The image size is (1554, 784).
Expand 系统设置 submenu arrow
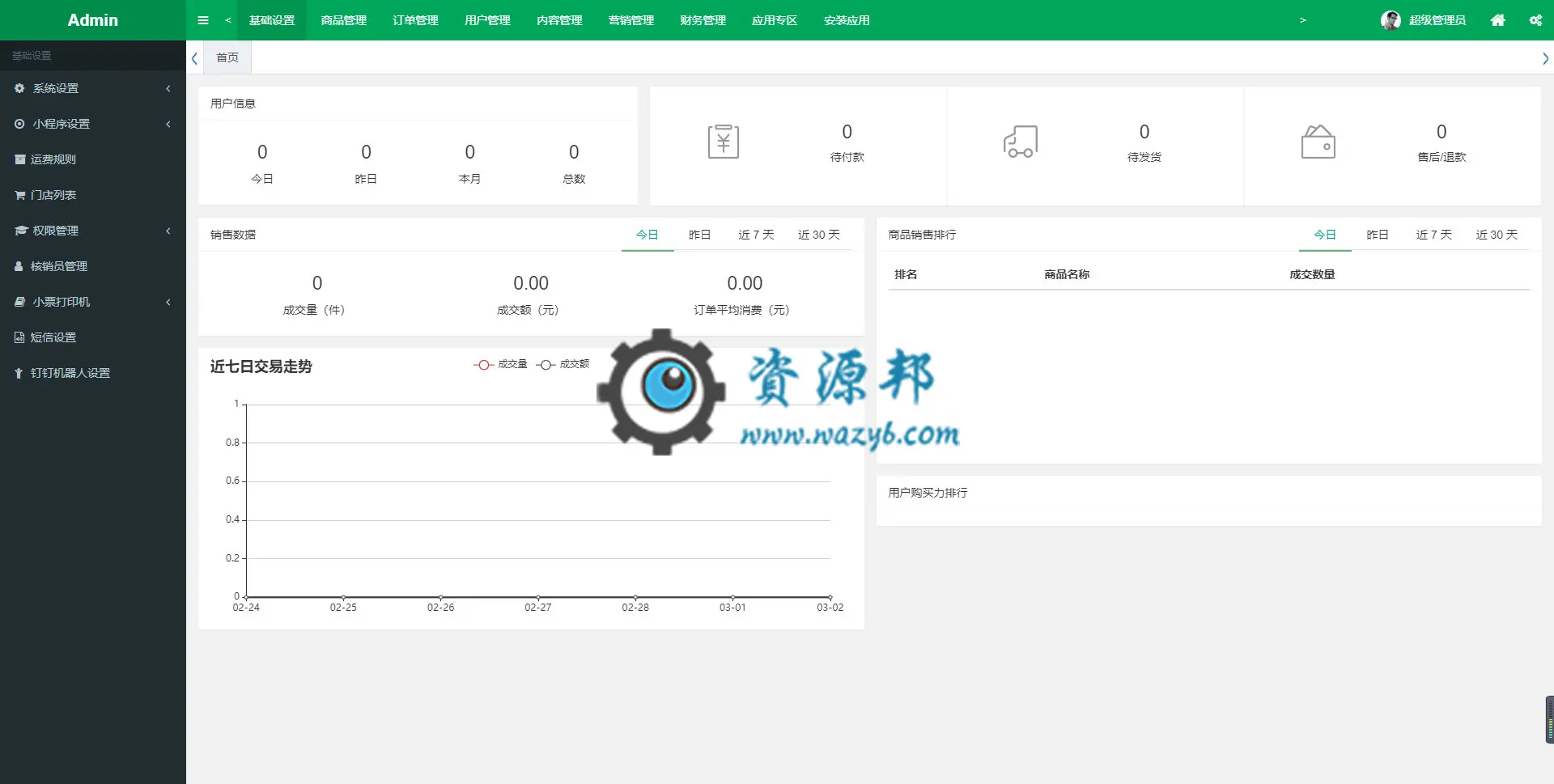pos(168,88)
